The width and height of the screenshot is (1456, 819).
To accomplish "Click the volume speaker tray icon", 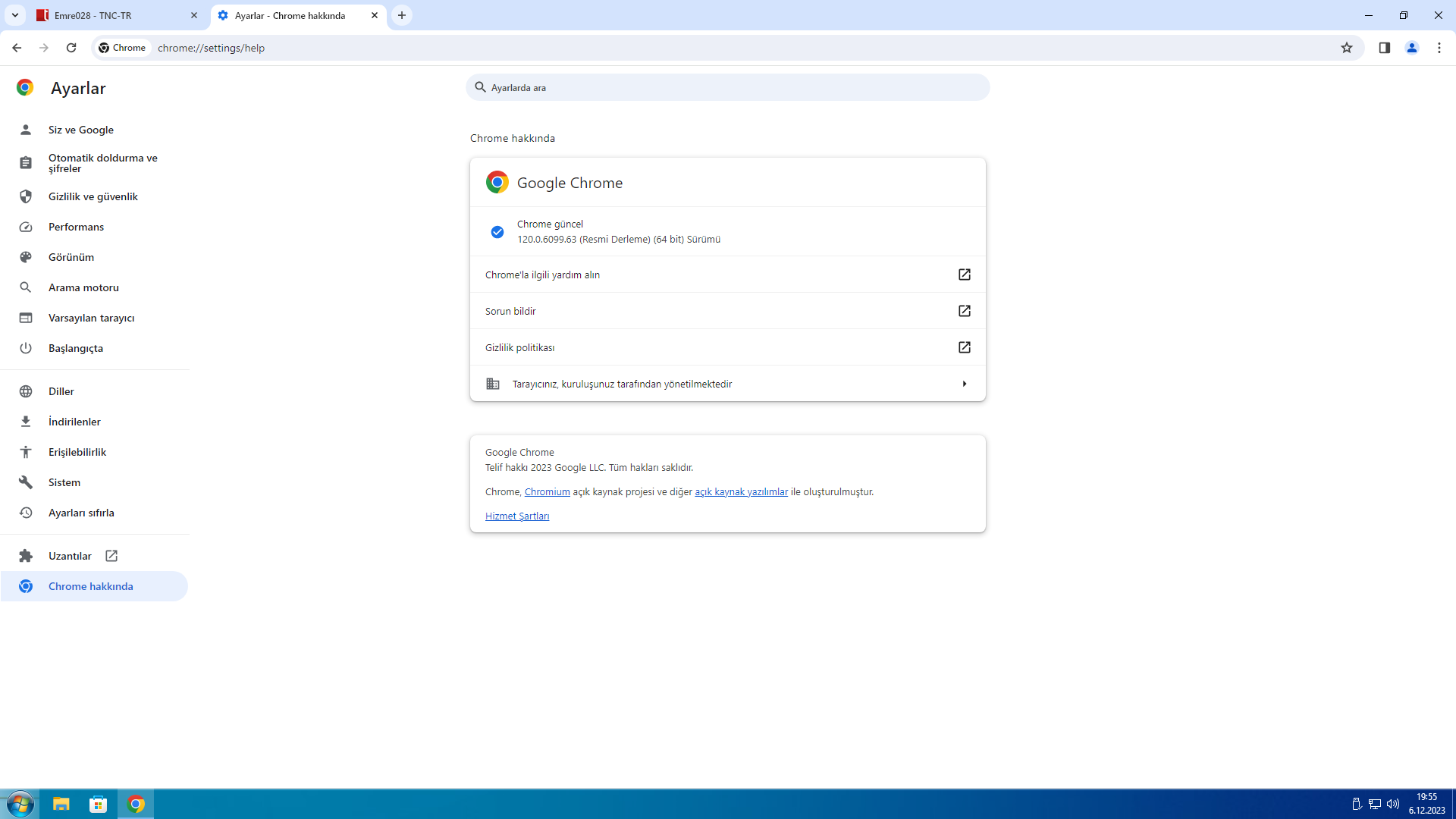I will point(1393,804).
